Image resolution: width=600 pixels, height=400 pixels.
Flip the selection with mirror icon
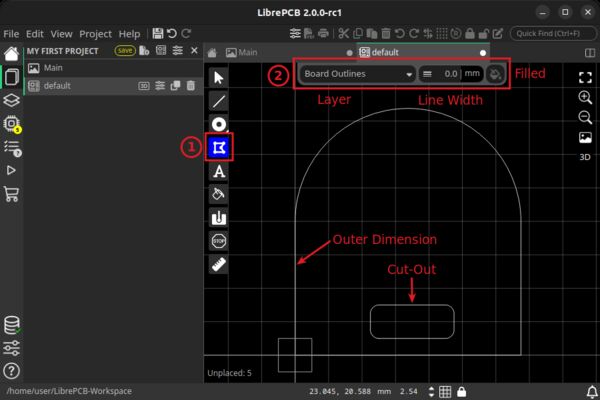pyautogui.click(x=428, y=34)
